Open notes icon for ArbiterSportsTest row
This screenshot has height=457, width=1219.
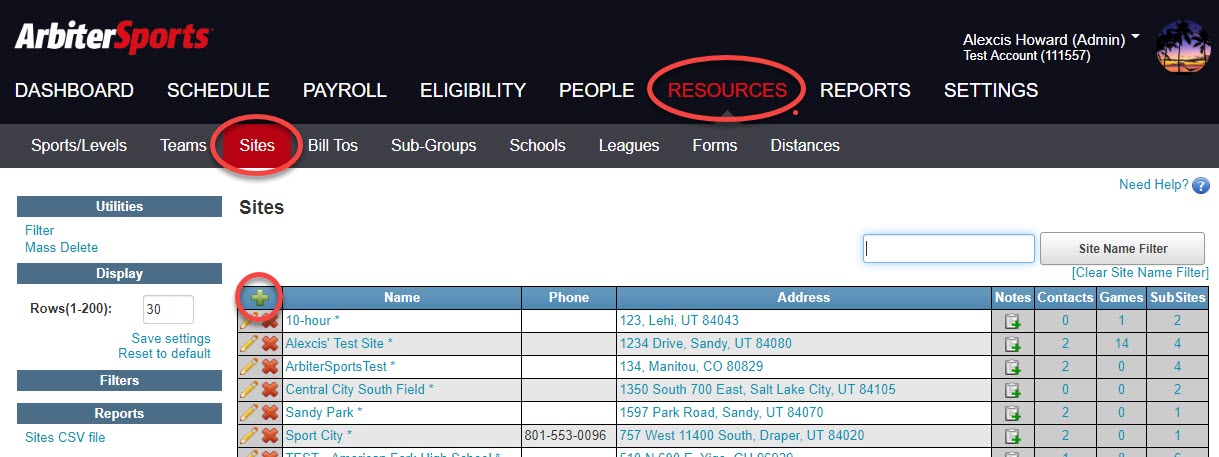coord(1012,367)
